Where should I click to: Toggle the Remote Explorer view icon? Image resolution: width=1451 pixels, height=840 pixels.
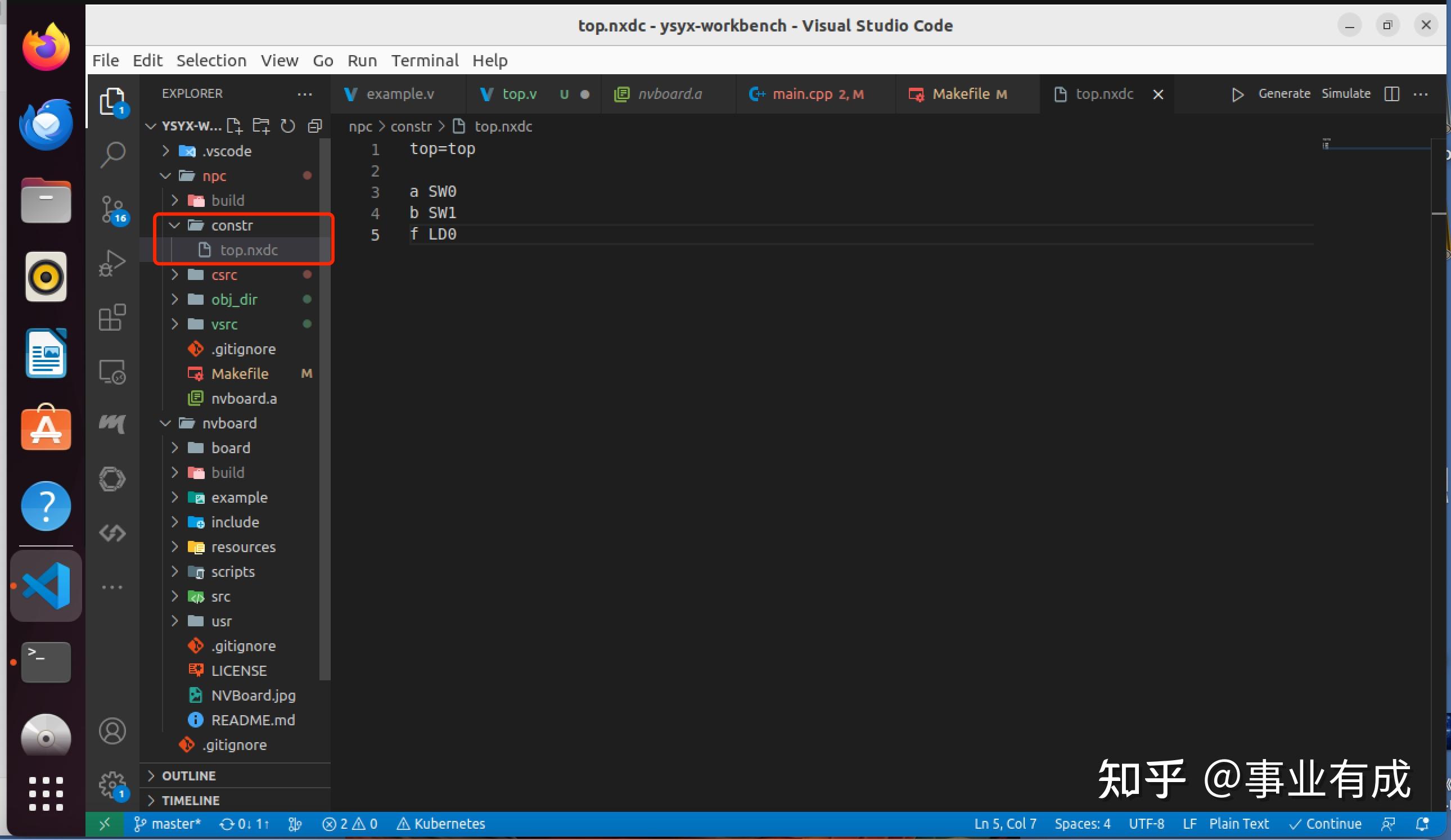112,372
